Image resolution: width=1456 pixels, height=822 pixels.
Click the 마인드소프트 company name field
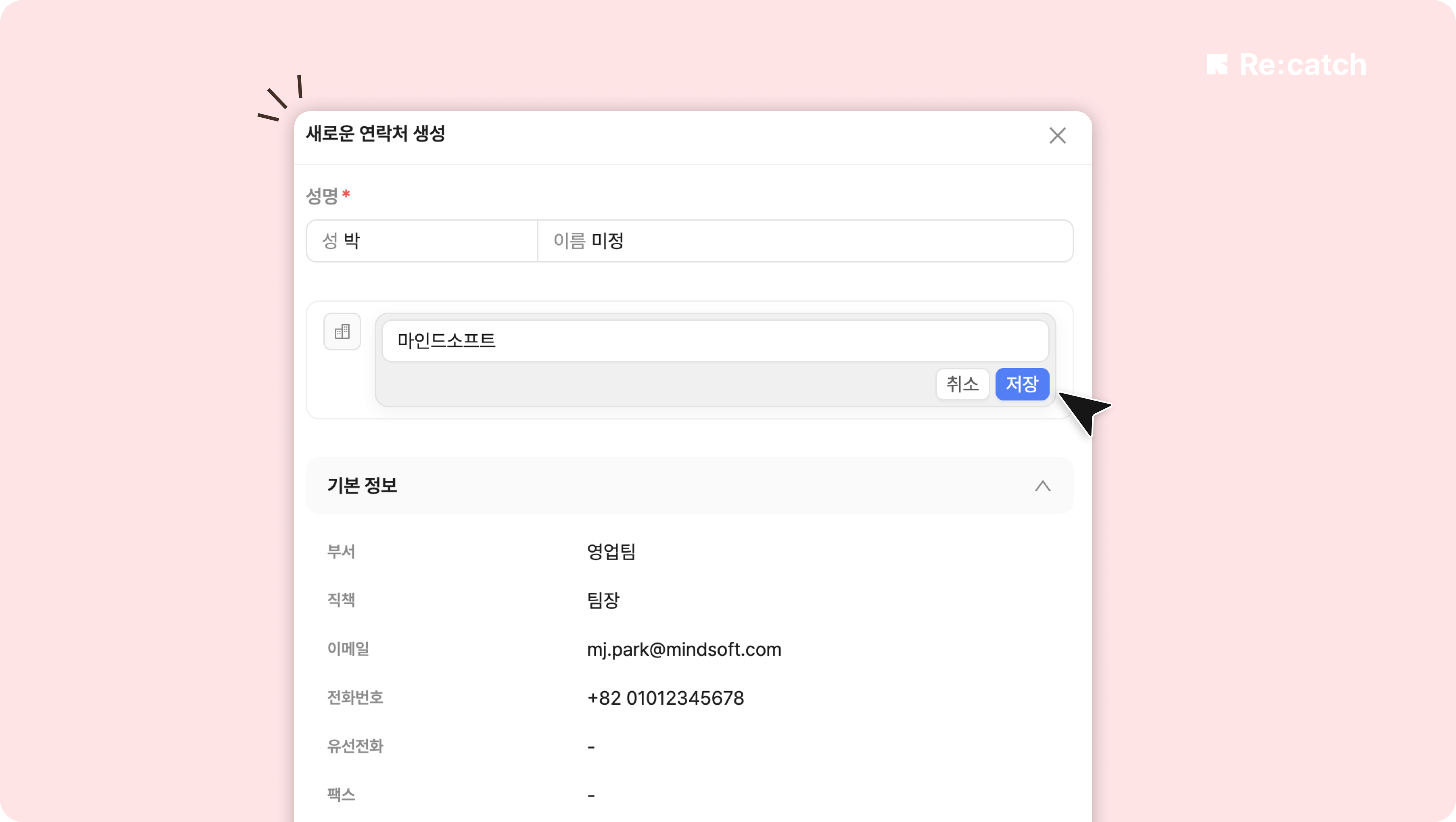pos(714,341)
